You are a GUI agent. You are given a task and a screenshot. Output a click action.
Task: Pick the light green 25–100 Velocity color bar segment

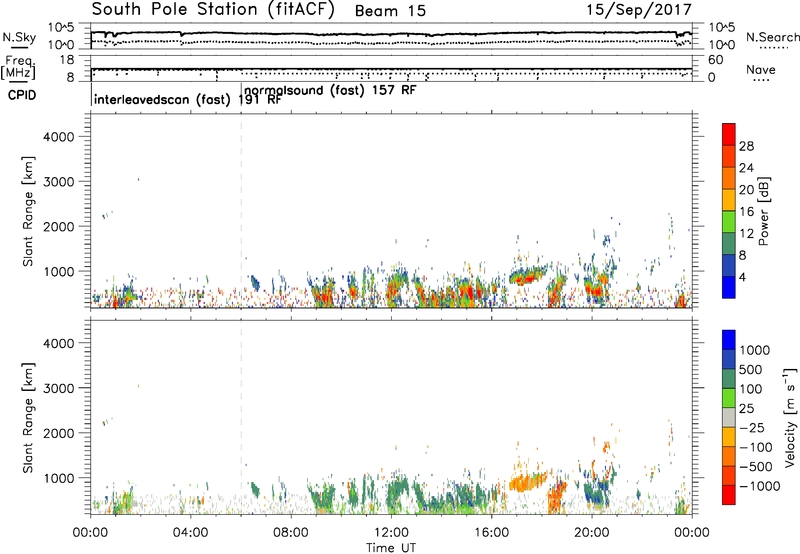click(x=729, y=398)
